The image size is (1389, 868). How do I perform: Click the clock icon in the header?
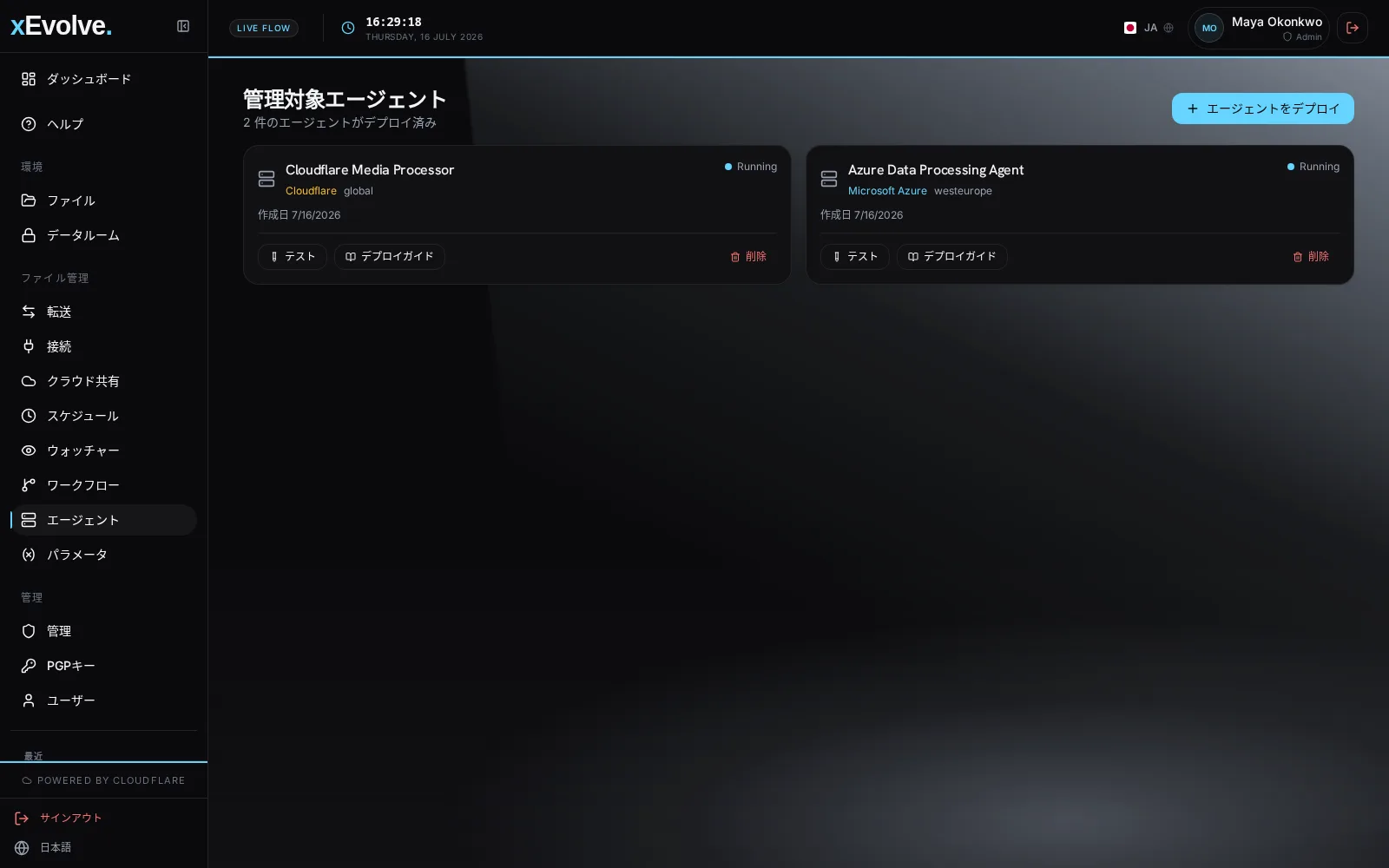pyautogui.click(x=348, y=28)
